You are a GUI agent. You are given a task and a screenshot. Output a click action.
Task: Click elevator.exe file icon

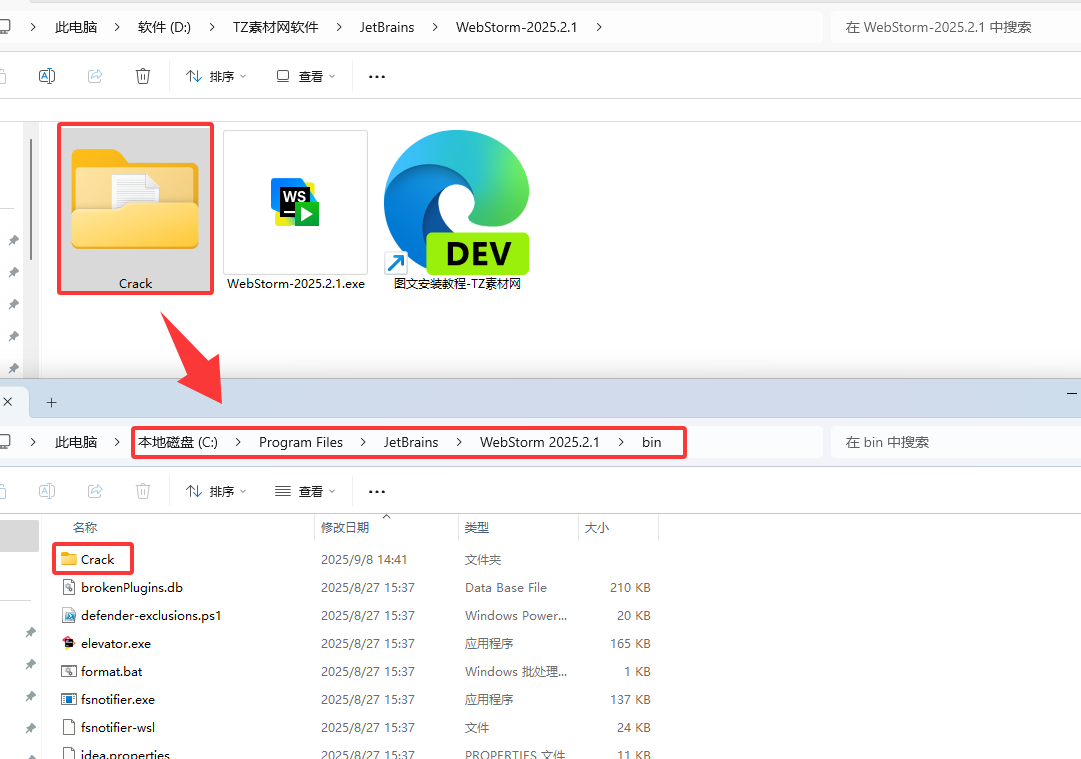click(68, 643)
